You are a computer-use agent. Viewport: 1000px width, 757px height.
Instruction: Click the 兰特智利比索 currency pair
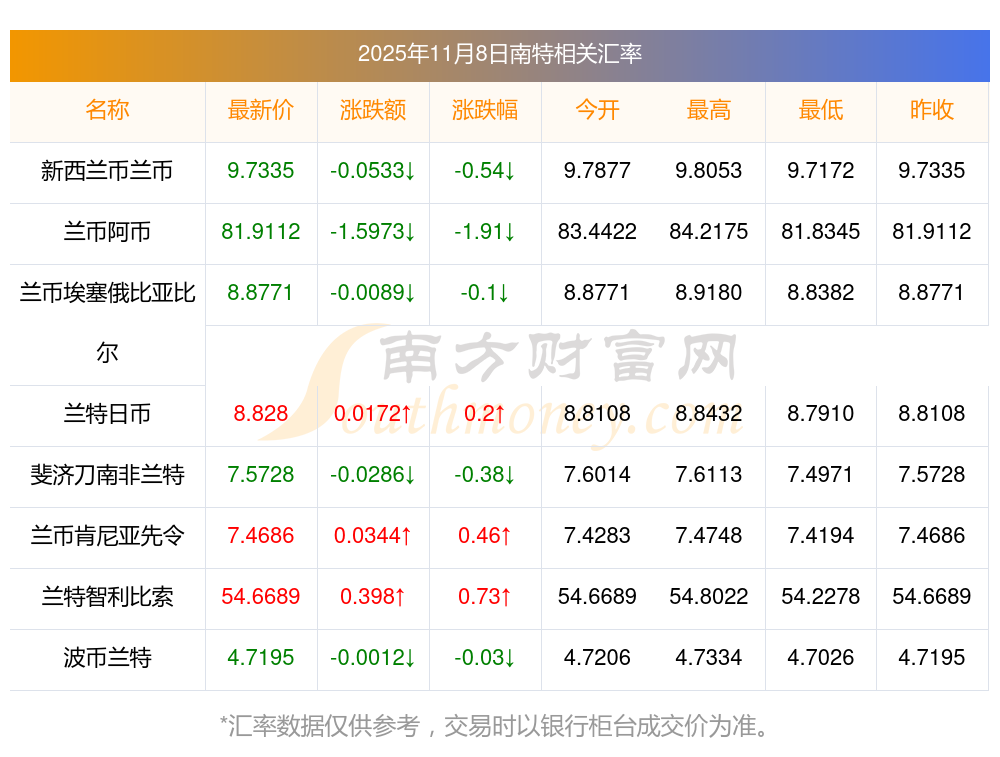coord(107,597)
